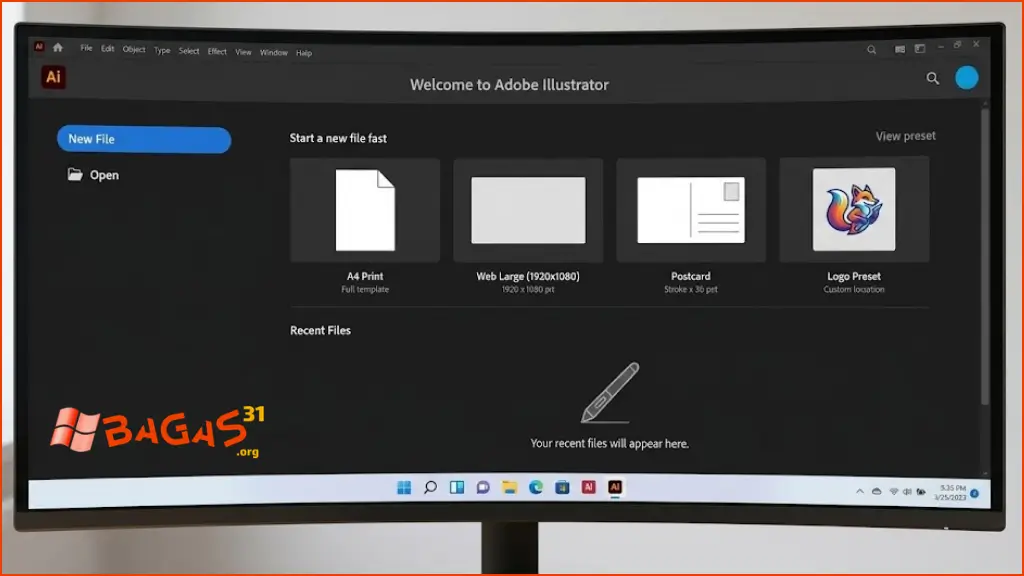Click the Open button with folder icon
Viewport: 1024px width, 576px height.
93,175
